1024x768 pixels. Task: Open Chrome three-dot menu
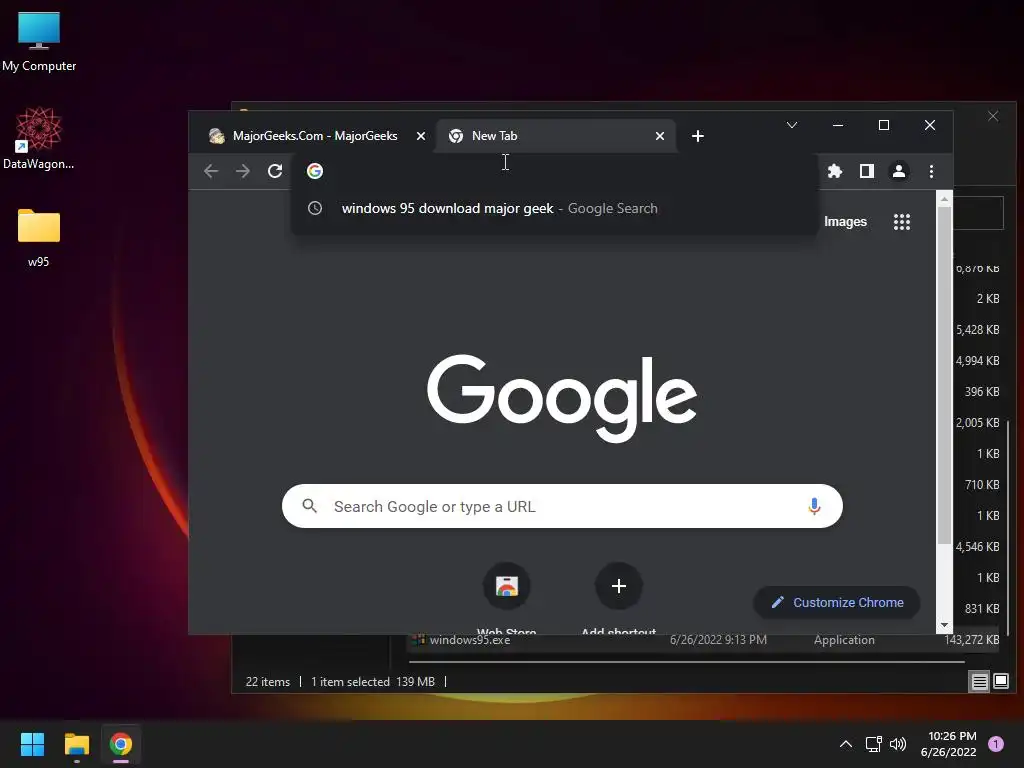click(x=931, y=171)
